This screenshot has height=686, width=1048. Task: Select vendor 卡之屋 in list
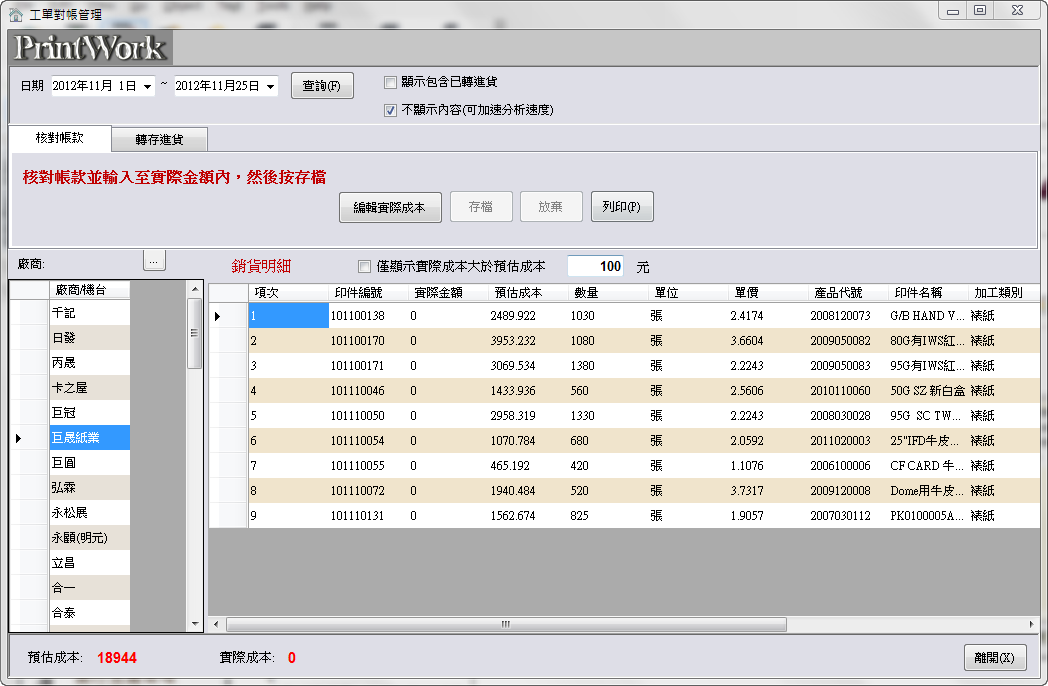pos(90,388)
